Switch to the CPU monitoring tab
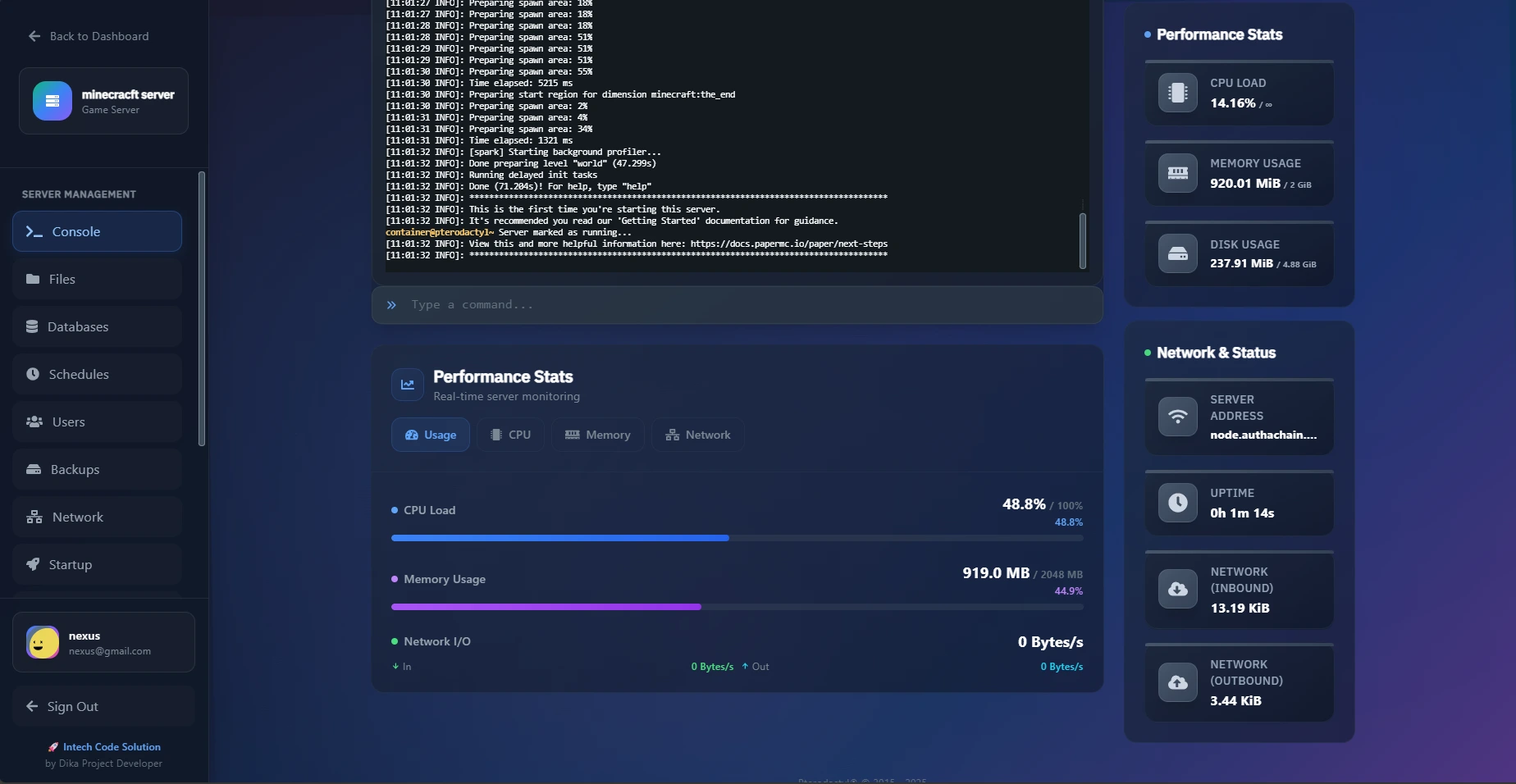 (510, 435)
